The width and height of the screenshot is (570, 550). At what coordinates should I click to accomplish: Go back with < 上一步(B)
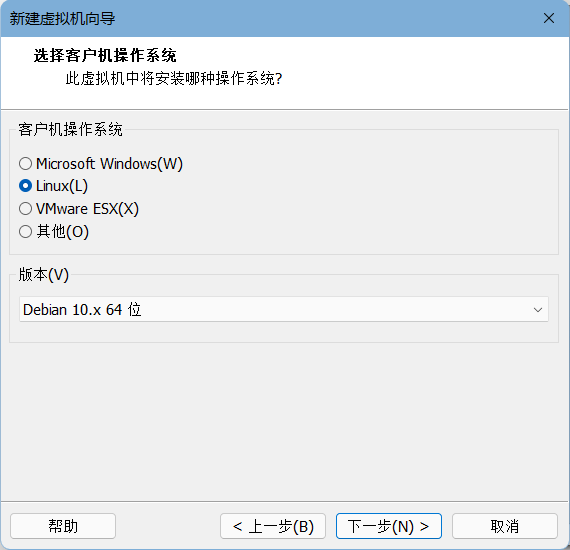(273, 526)
